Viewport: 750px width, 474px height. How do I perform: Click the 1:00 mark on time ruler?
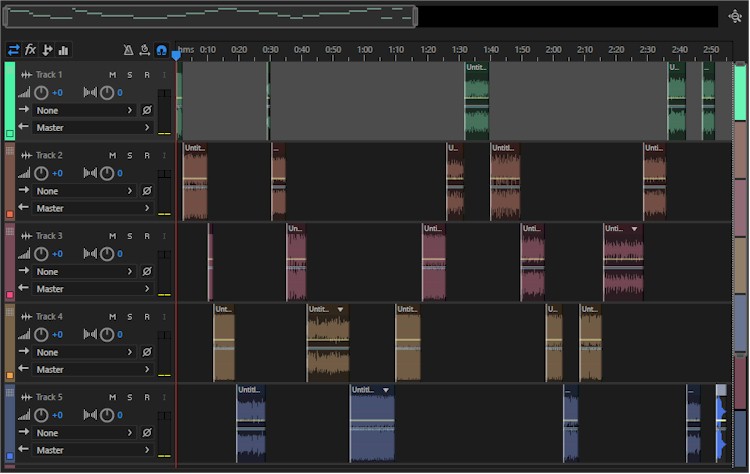[364, 49]
